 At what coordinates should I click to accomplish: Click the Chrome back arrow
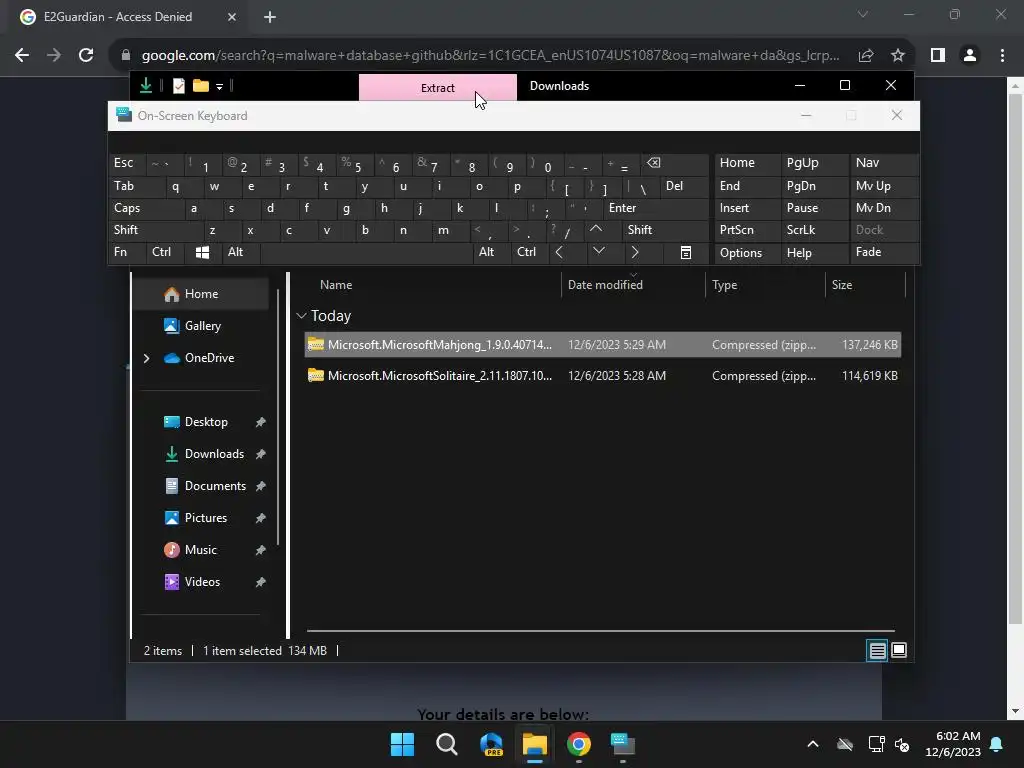22,56
